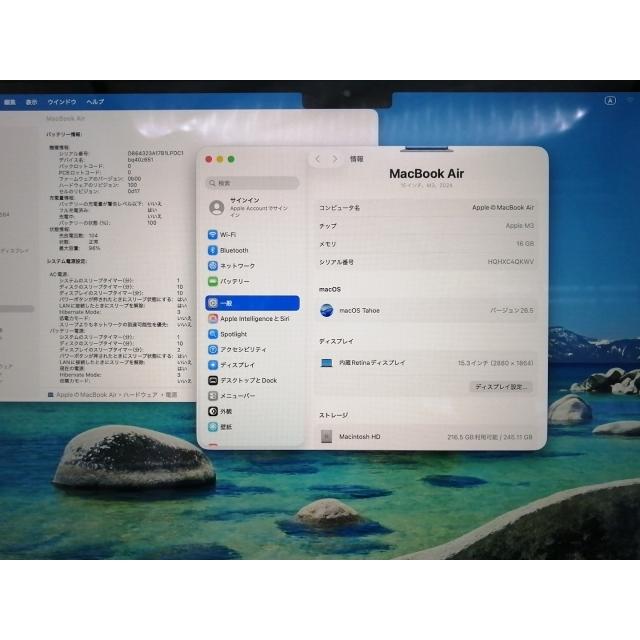Open the ヘルプ menu in the menu bar
Screen dimensions: 640x640
pyautogui.click(x=95, y=102)
